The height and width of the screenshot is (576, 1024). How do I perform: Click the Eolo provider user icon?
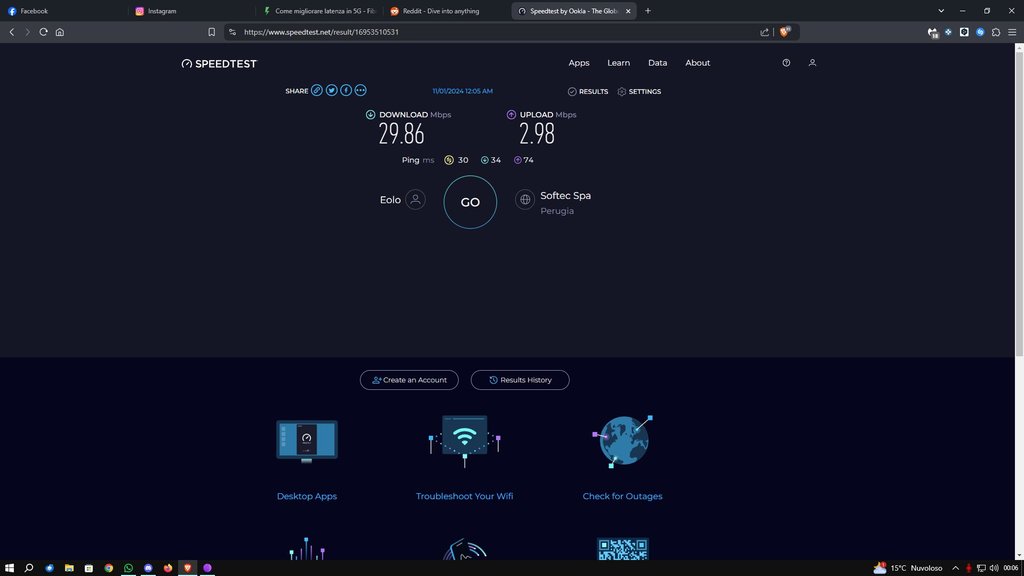[416, 200]
